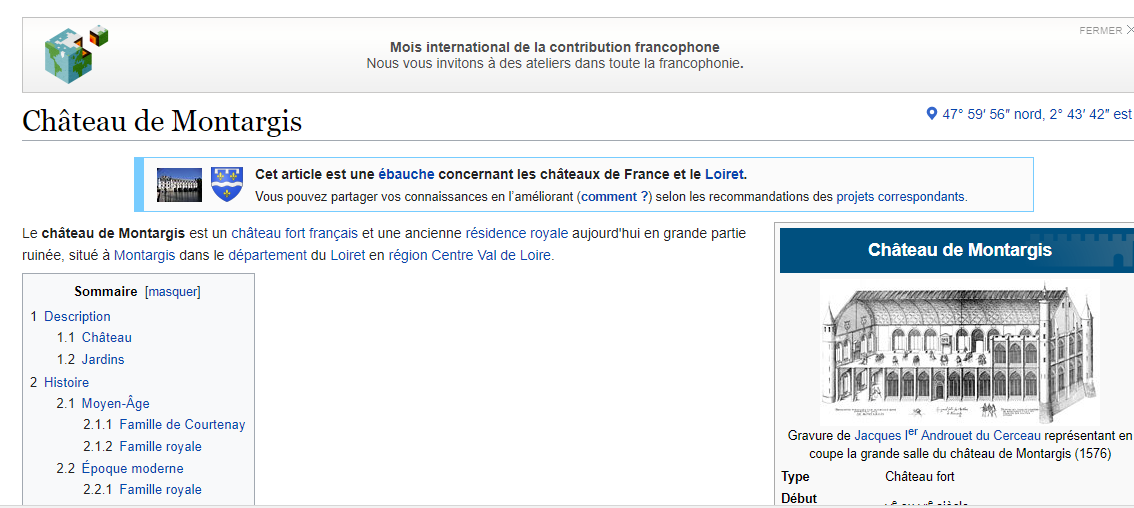This screenshot has height=508, width=1134.
Task: Follow the résidence royale link
Action: point(517,234)
